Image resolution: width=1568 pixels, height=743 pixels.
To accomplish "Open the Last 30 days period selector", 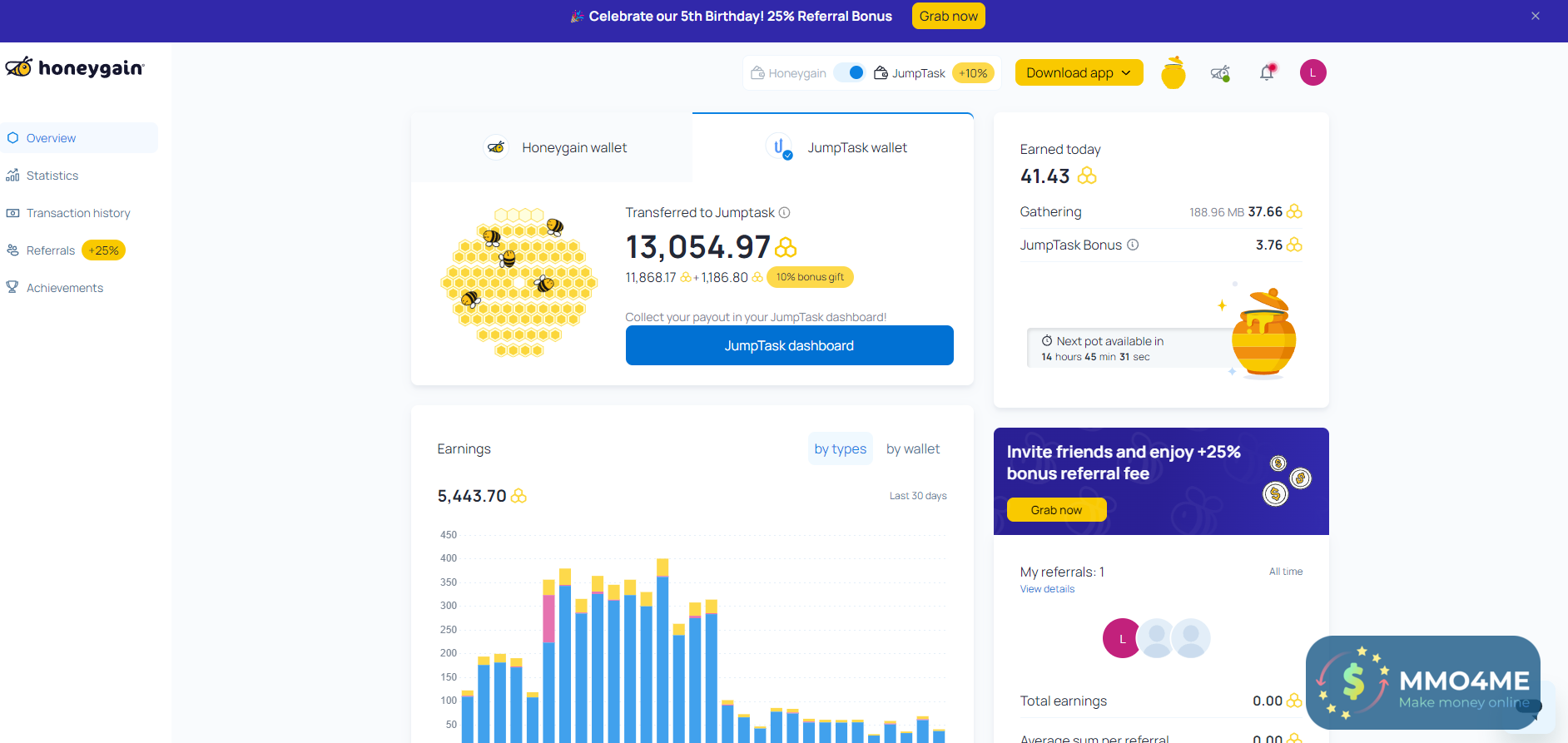I will [917, 496].
